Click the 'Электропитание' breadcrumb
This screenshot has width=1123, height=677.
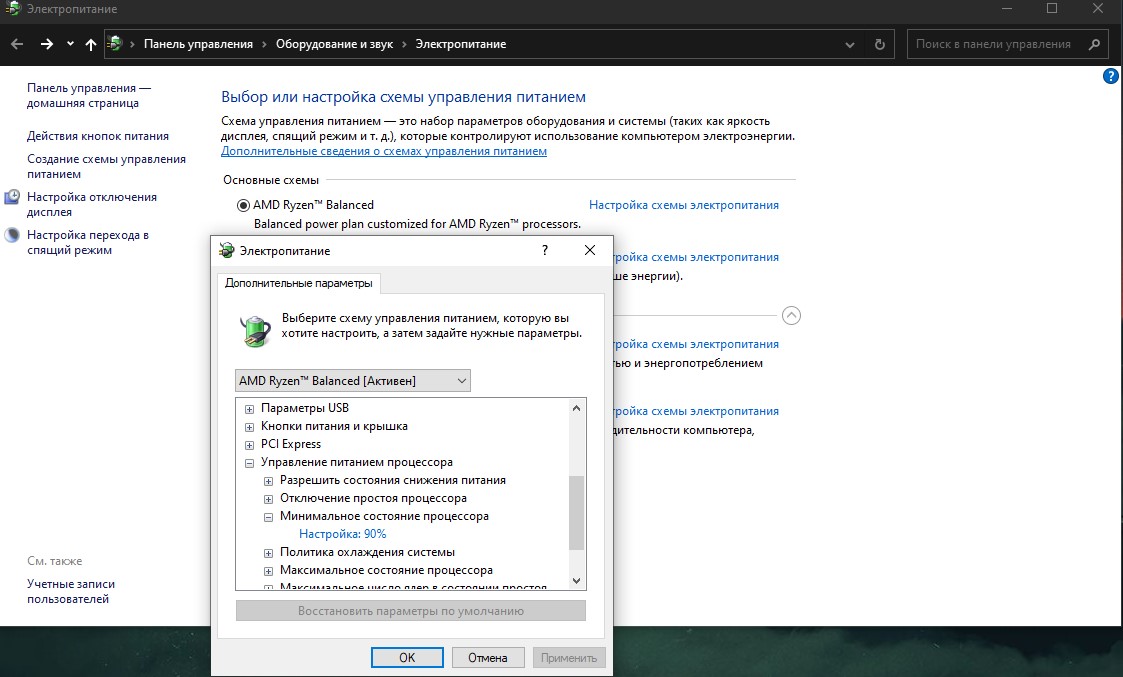click(x=461, y=44)
